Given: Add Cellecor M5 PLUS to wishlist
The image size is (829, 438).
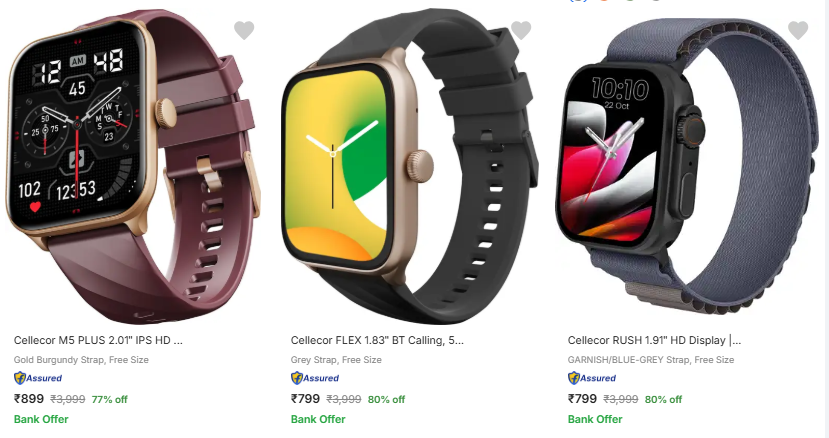Looking at the screenshot, I should click(x=244, y=30).
